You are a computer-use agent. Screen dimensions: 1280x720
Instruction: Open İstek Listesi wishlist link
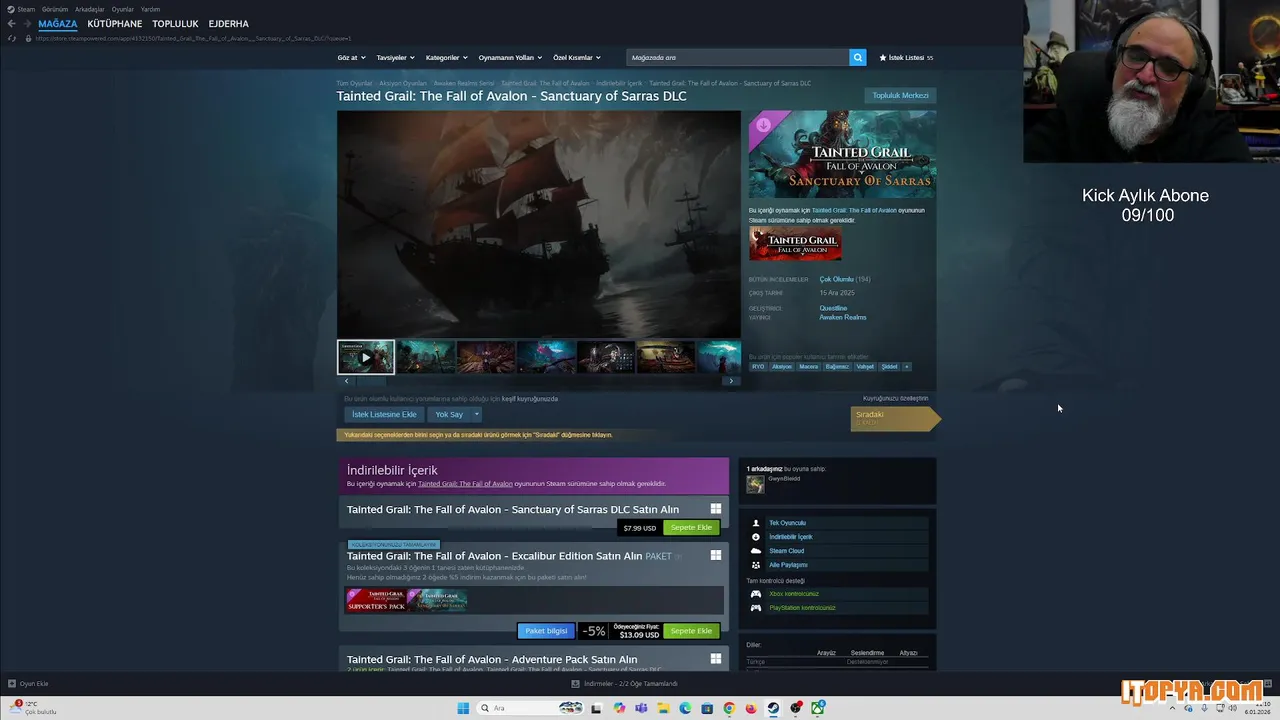click(906, 58)
